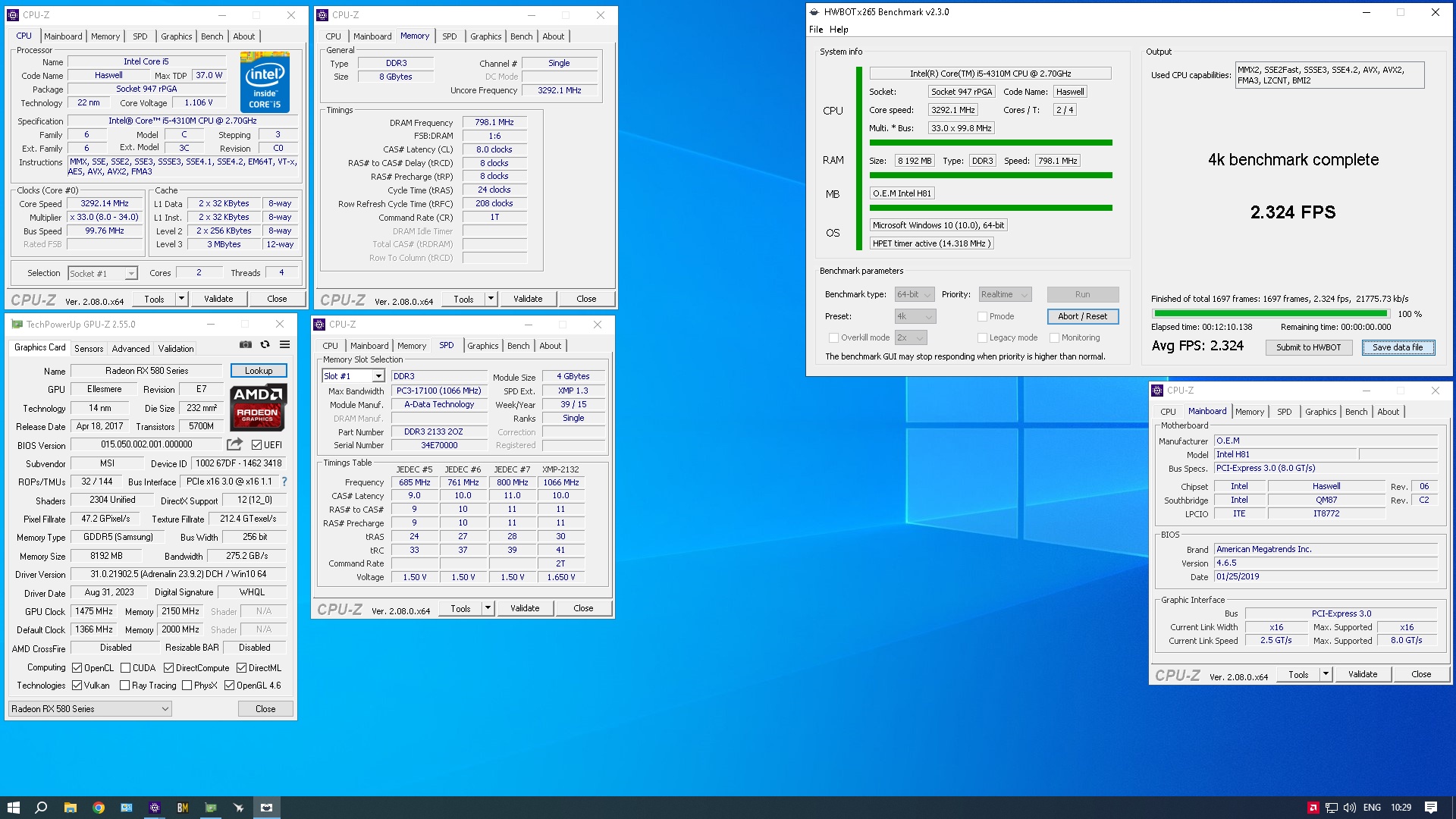The width and height of the screenshot is (1456, 819).
Task: Click the green RAM status bar in HWBOT
Action: [x=990, y=175]
